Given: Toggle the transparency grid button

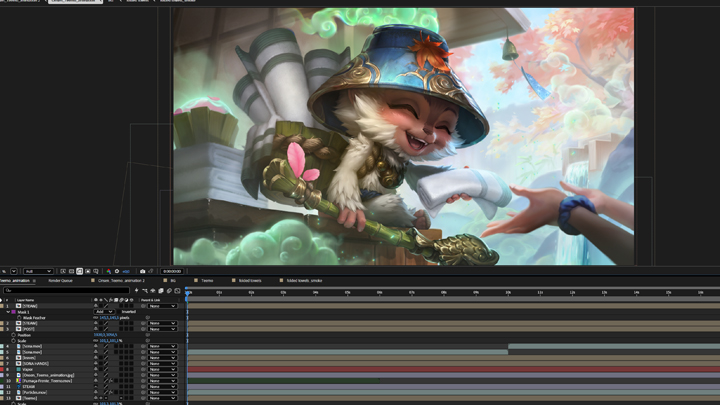Looking at the screenshot, I should tap(71, 271).
